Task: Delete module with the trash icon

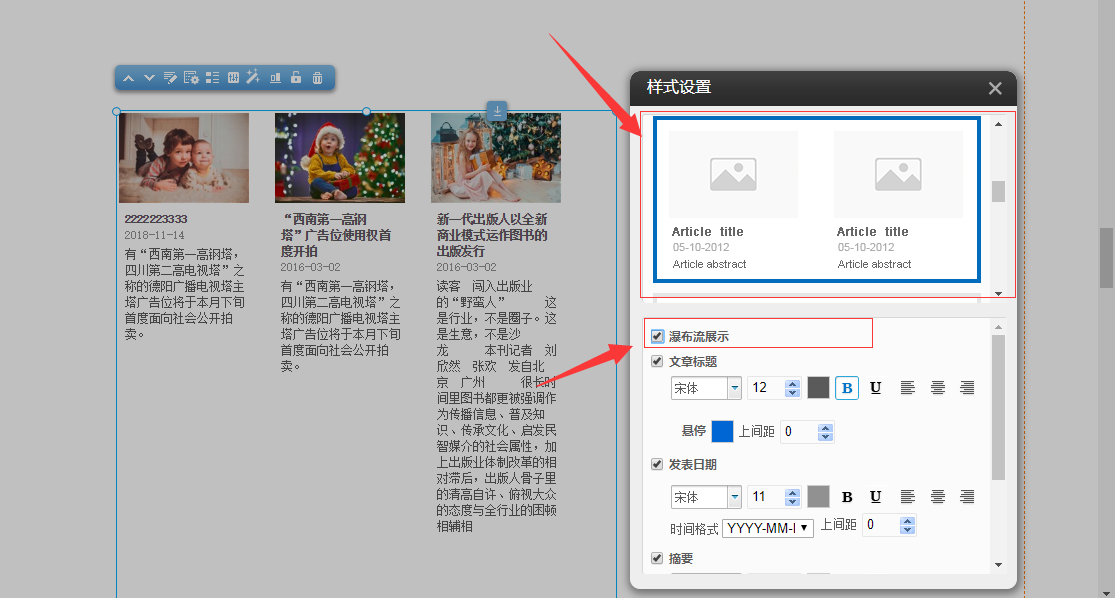Action: pyautogui.click(x=317, y=78)
